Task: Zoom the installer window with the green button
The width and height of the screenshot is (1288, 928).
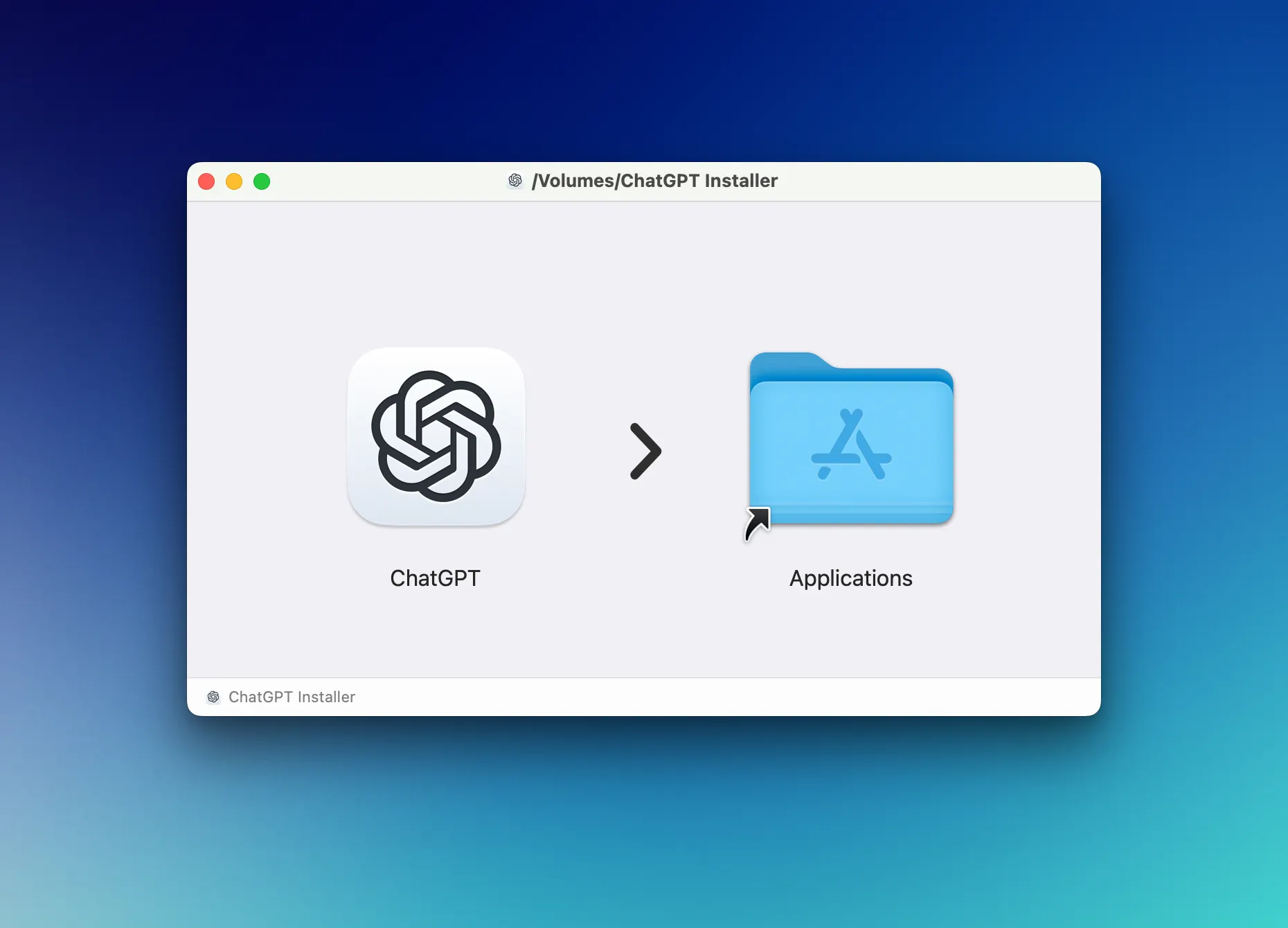Action: [262, 181]
